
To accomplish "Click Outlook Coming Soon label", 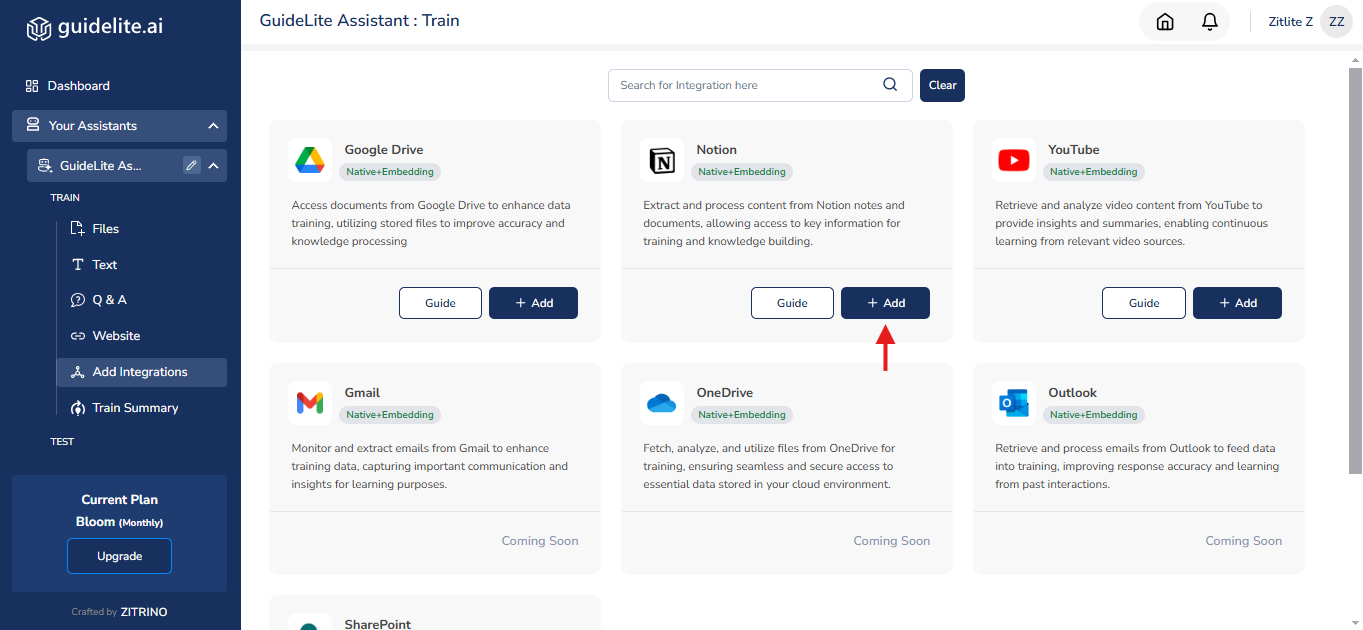I will [x=1243, y=541].
